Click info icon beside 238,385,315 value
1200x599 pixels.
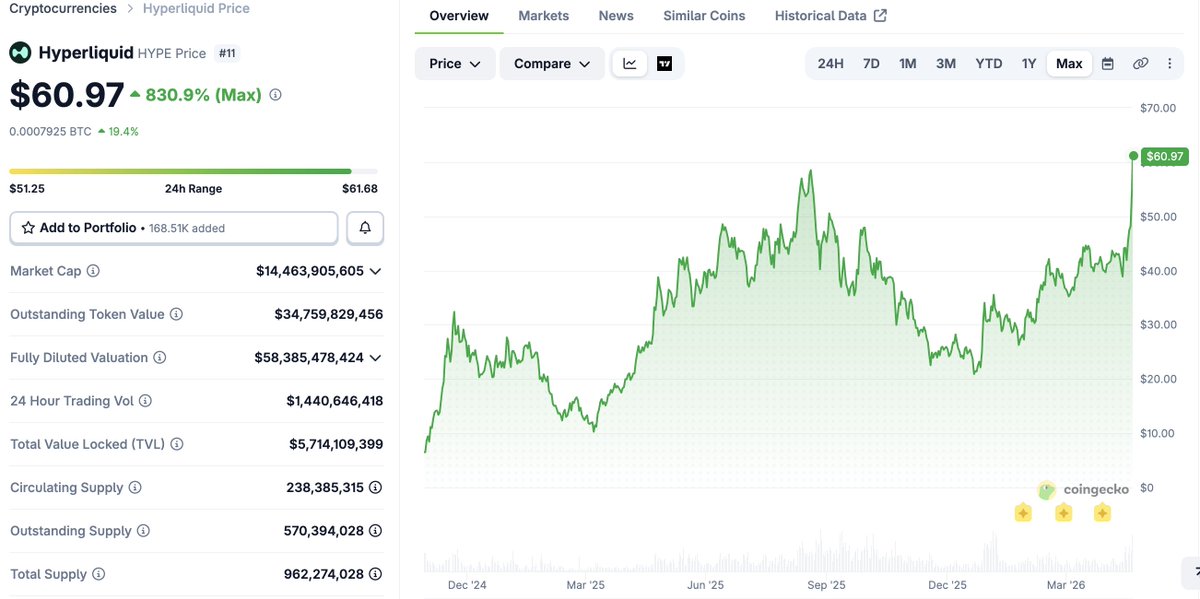(376, 488)
